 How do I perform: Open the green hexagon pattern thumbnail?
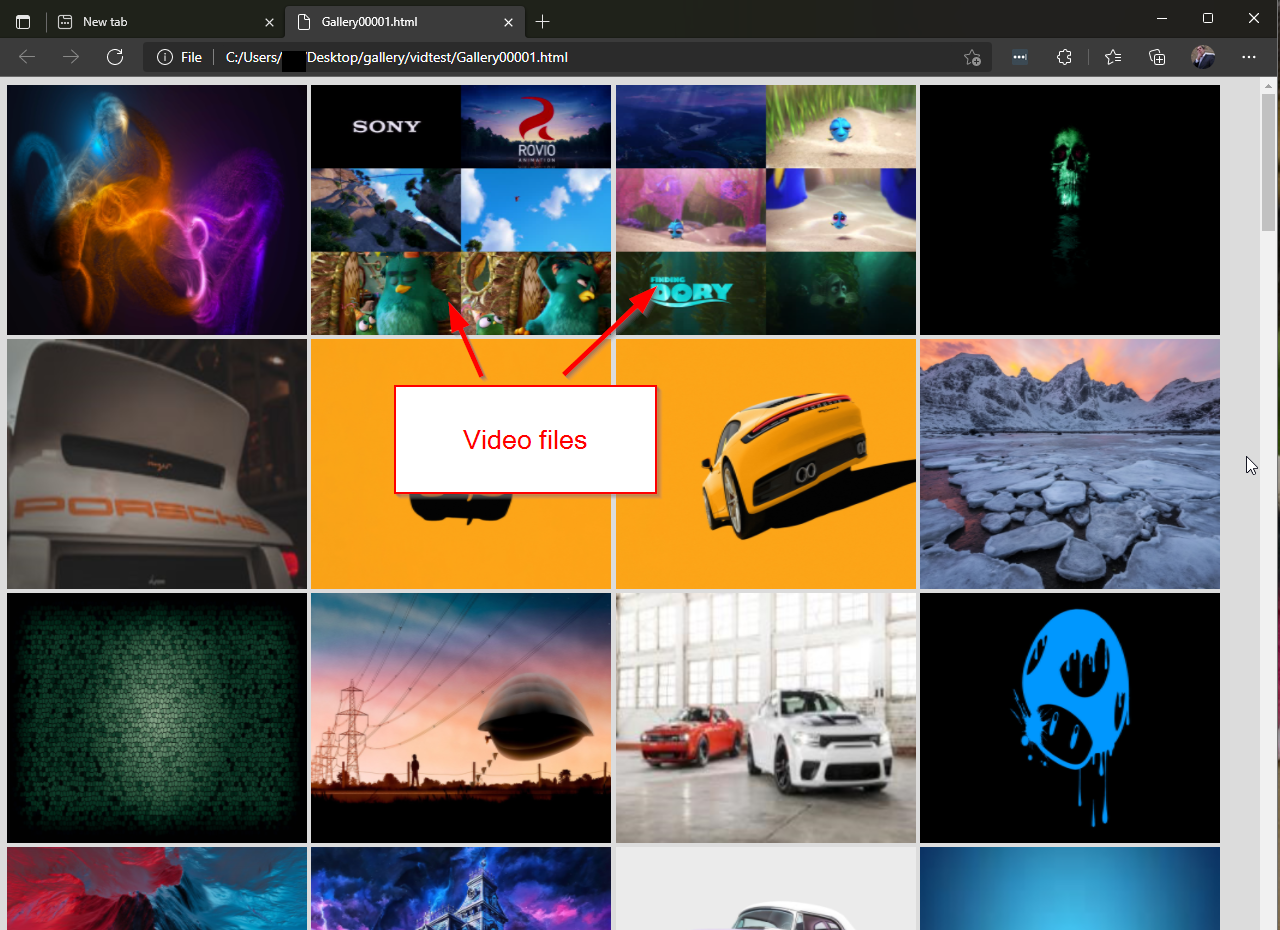click(157, 718)
